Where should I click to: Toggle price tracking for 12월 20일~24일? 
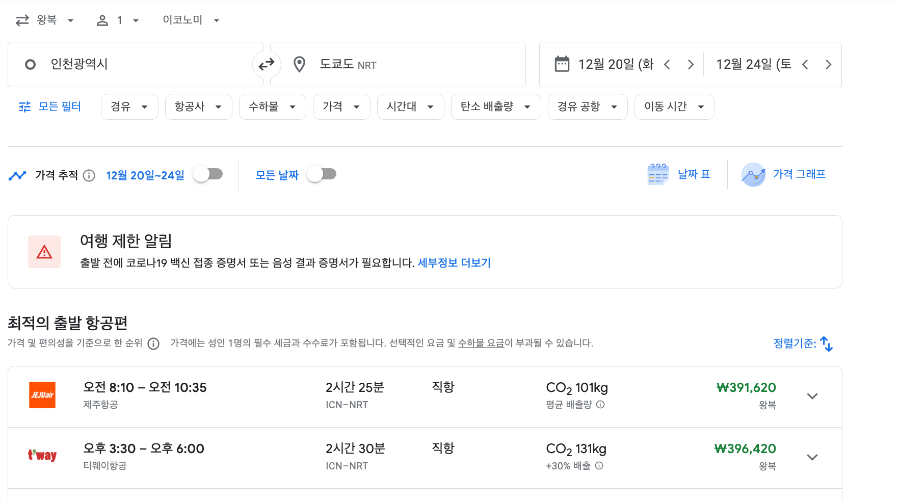tap(208, 174)
